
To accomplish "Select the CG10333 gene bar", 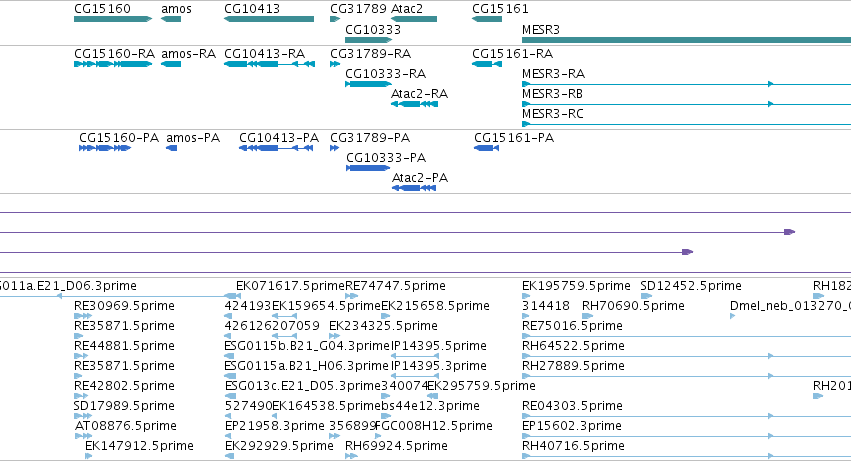I will [x=369, y=40].
